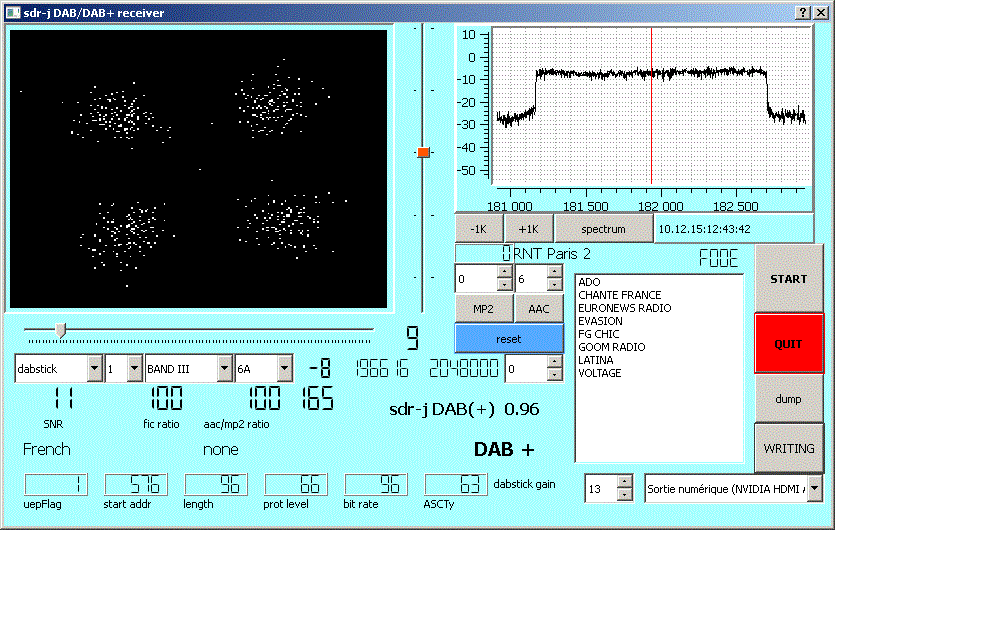Click the sdr-j DAB(+) 0.96 version text
1008x630 pixels.
click(464, 410)
